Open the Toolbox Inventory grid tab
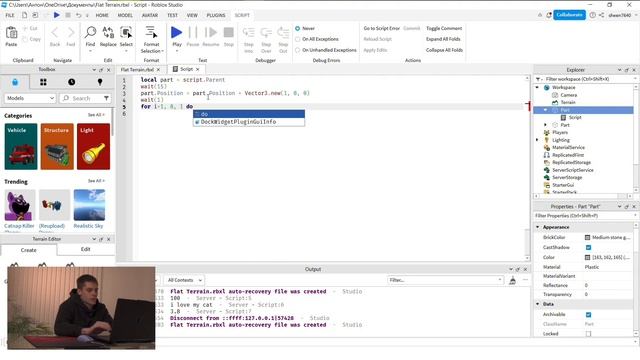This screenshot has height=360, width=640. coord(43,82)
